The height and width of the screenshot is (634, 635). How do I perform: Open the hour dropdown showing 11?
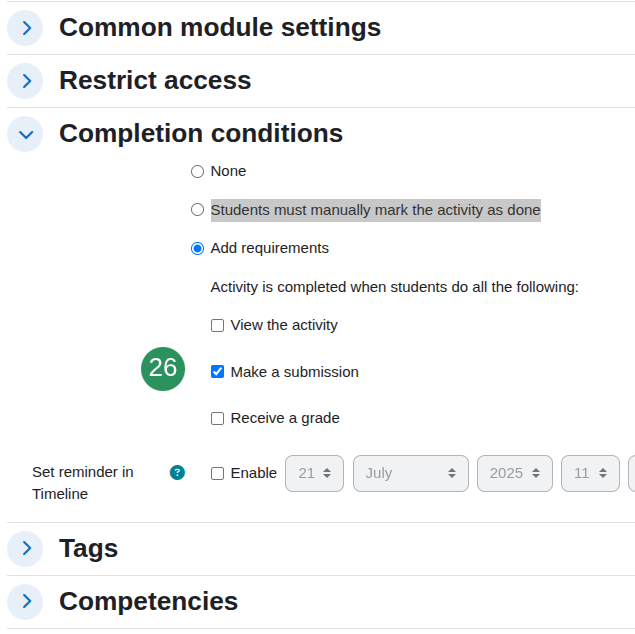click(590, 473)
